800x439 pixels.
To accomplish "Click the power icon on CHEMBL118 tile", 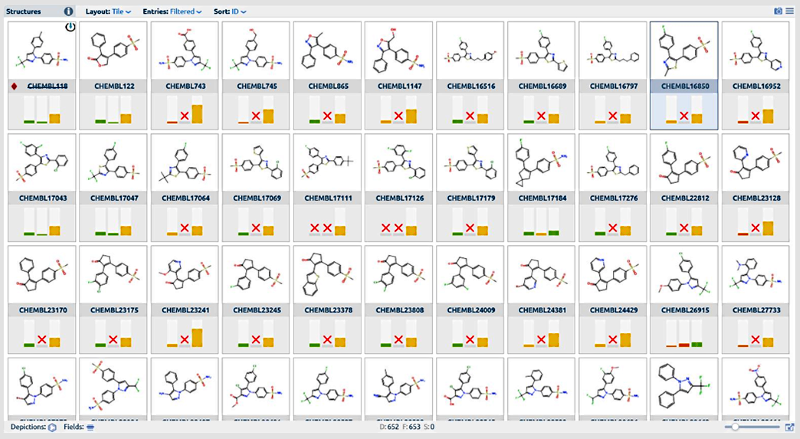I will click(69, 28).
